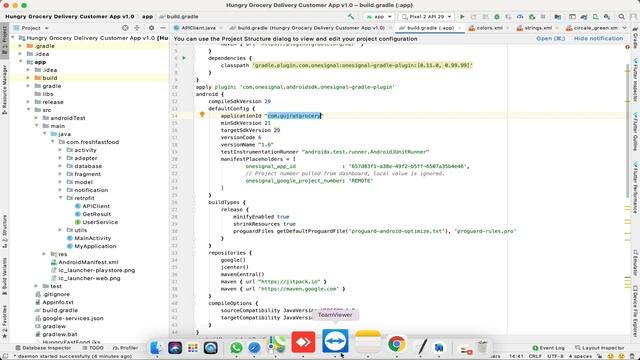Viewport: 640px width, 360px height.
Task: Open the Project view type dropdown
Action: click(x=31, y=28)
